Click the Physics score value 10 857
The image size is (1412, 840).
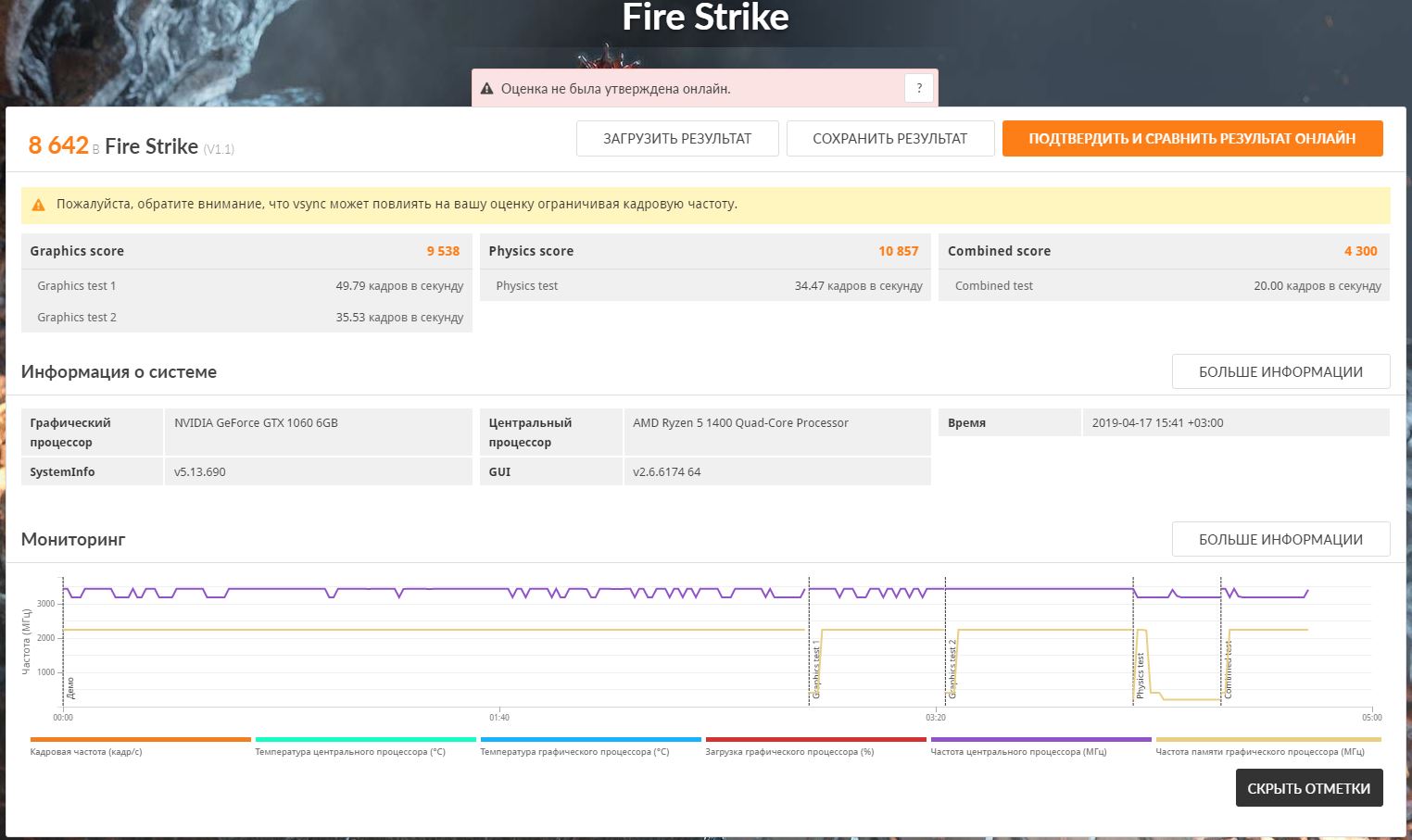899,251
